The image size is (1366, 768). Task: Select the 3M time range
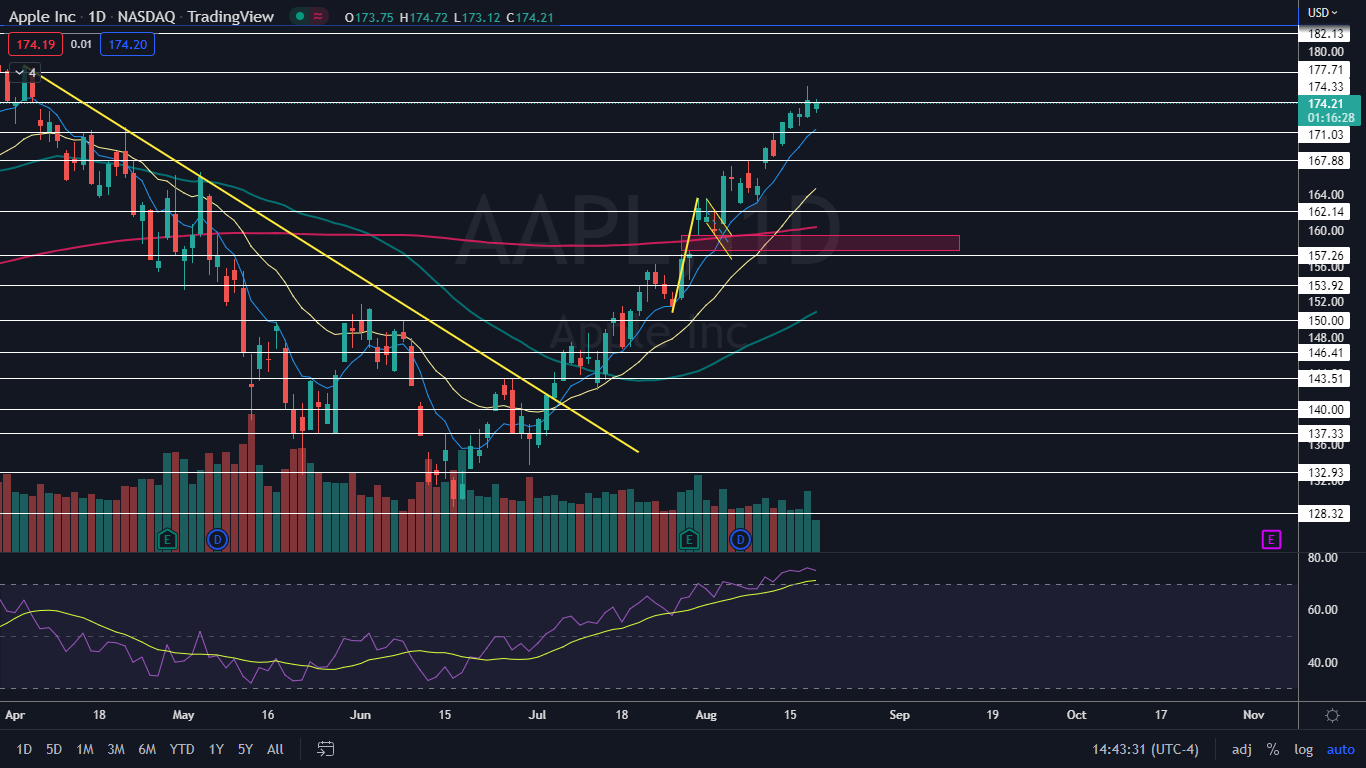[116, 748]
